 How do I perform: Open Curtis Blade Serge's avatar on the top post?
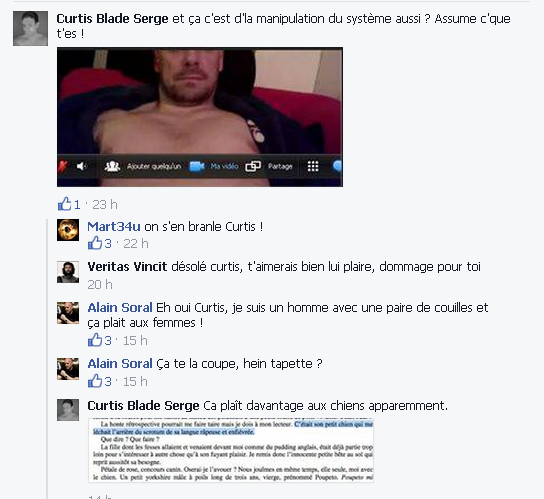point(31,28)
